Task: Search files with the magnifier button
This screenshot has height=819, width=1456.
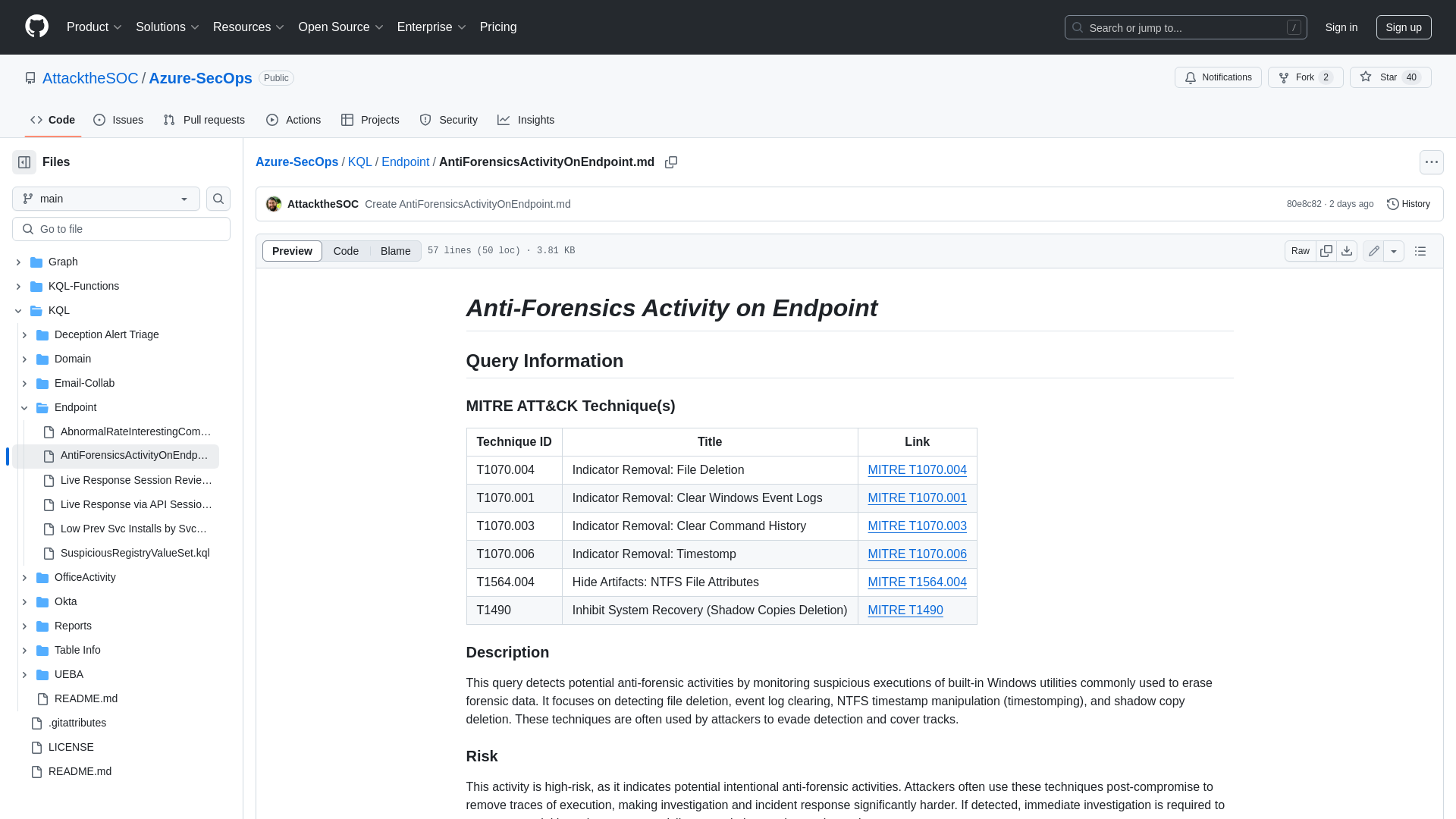Action: point(218,199)
